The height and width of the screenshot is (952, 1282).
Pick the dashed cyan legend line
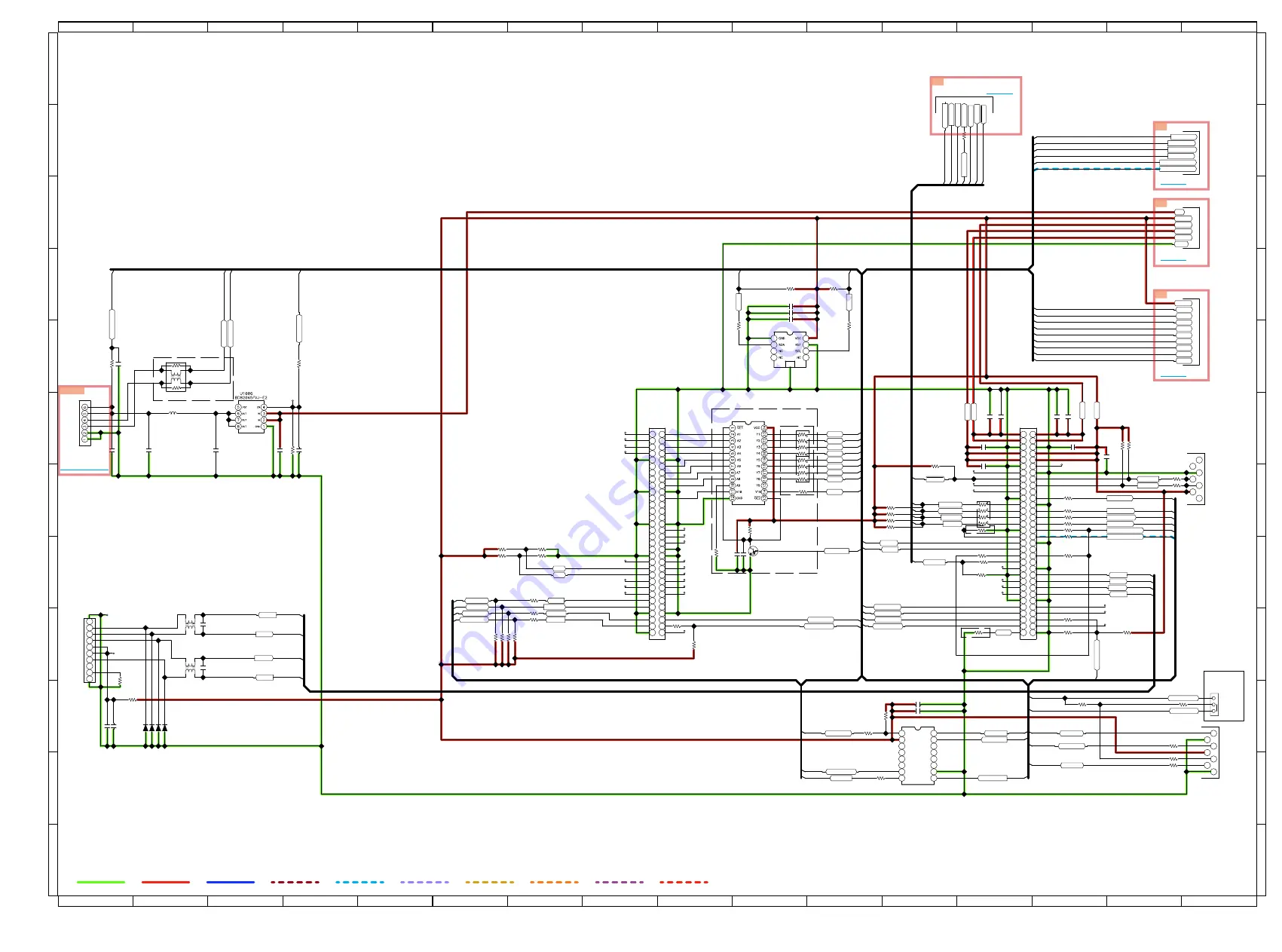[360, 882]
